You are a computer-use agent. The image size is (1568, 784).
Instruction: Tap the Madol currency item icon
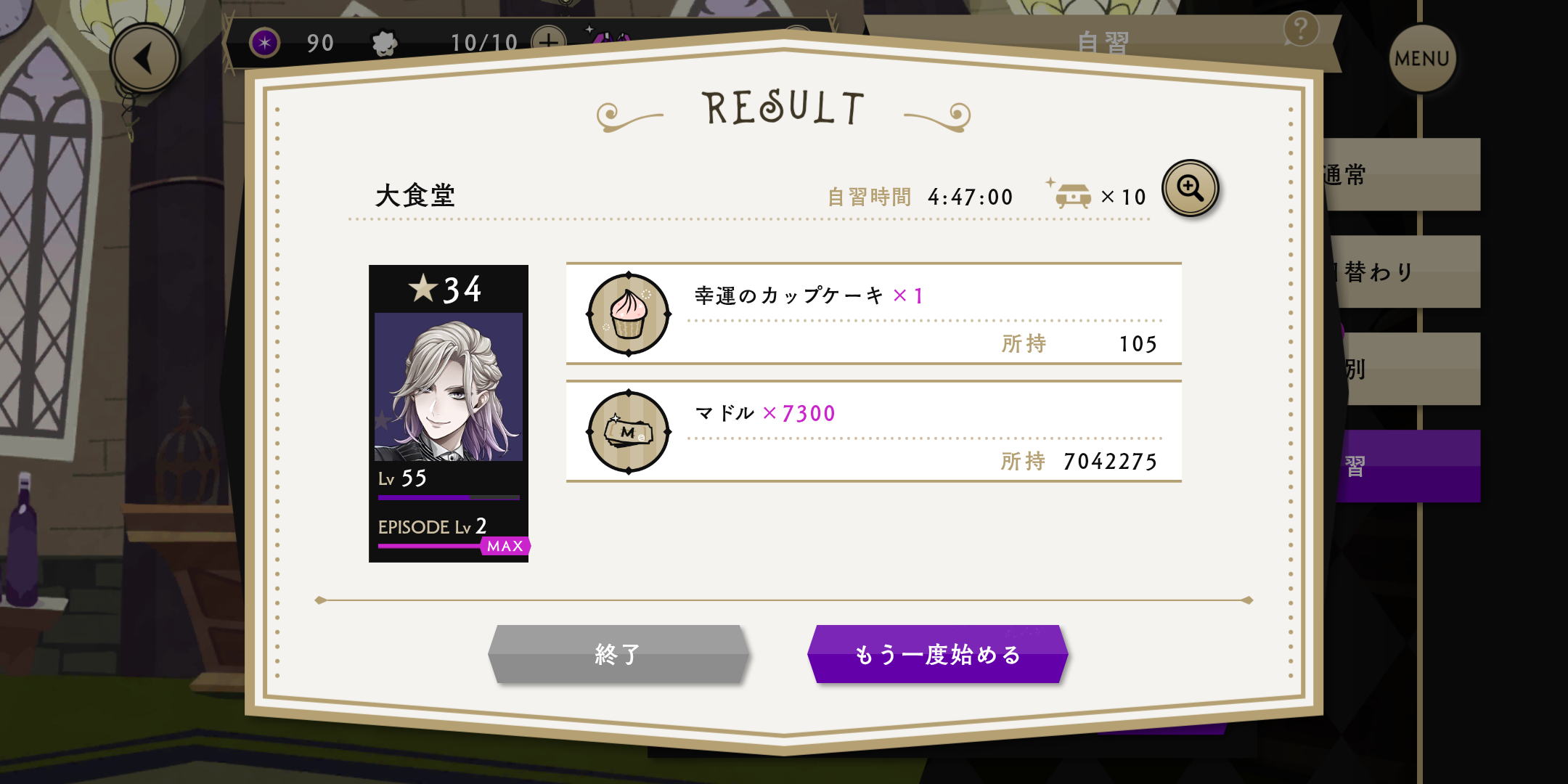[x=629, y=432]
